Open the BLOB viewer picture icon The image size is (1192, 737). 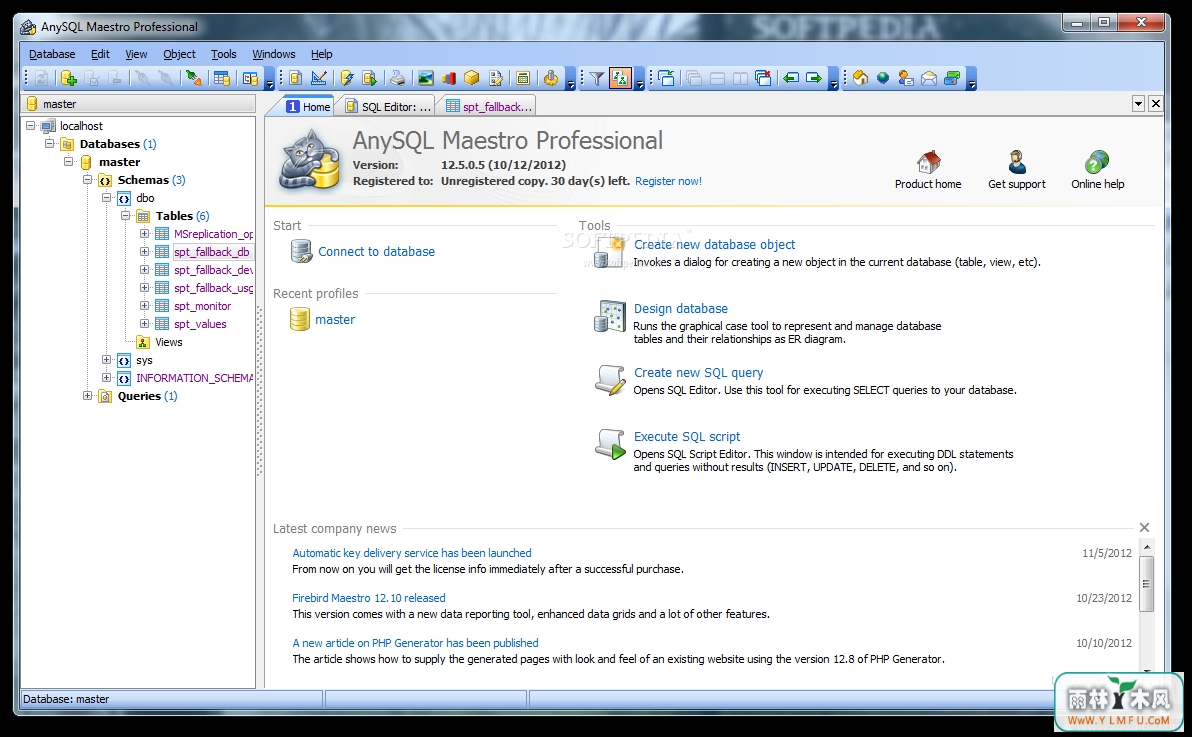tap(426, 78)
